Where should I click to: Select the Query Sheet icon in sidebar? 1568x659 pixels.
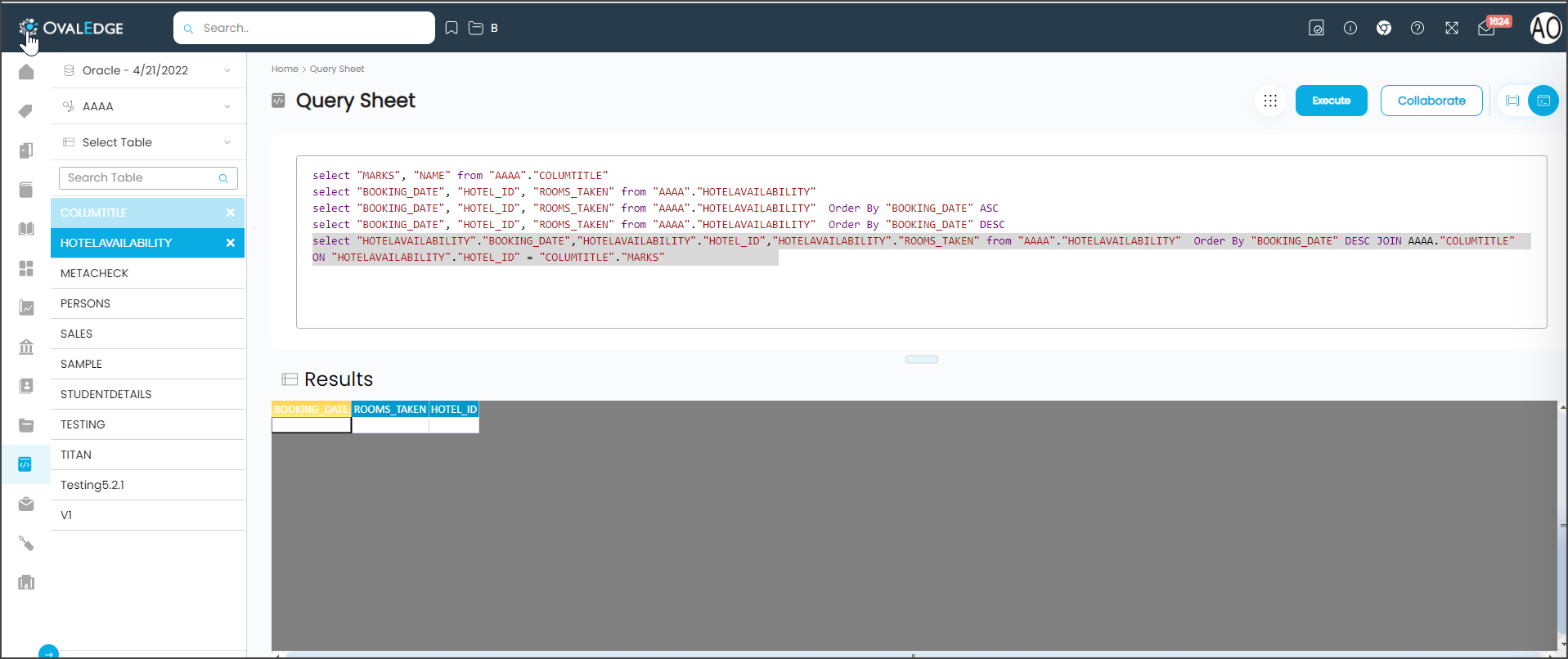pyautogui.click(x=25, y=464)
